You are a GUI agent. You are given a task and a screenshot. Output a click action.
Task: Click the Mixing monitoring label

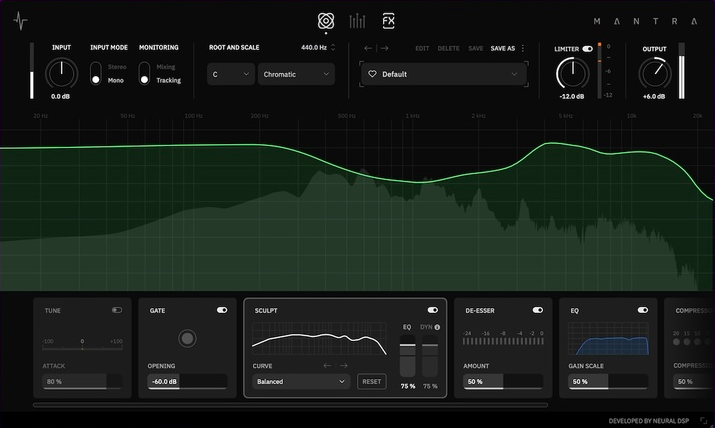[x=166, y=67]
